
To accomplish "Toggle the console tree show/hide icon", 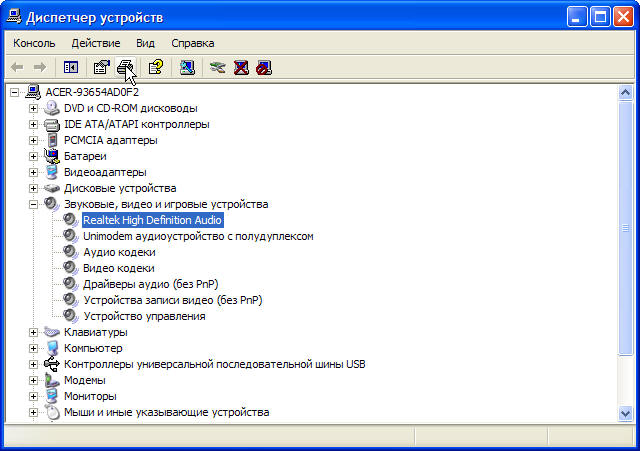I will pyautogui.click(x=71, y=67).
